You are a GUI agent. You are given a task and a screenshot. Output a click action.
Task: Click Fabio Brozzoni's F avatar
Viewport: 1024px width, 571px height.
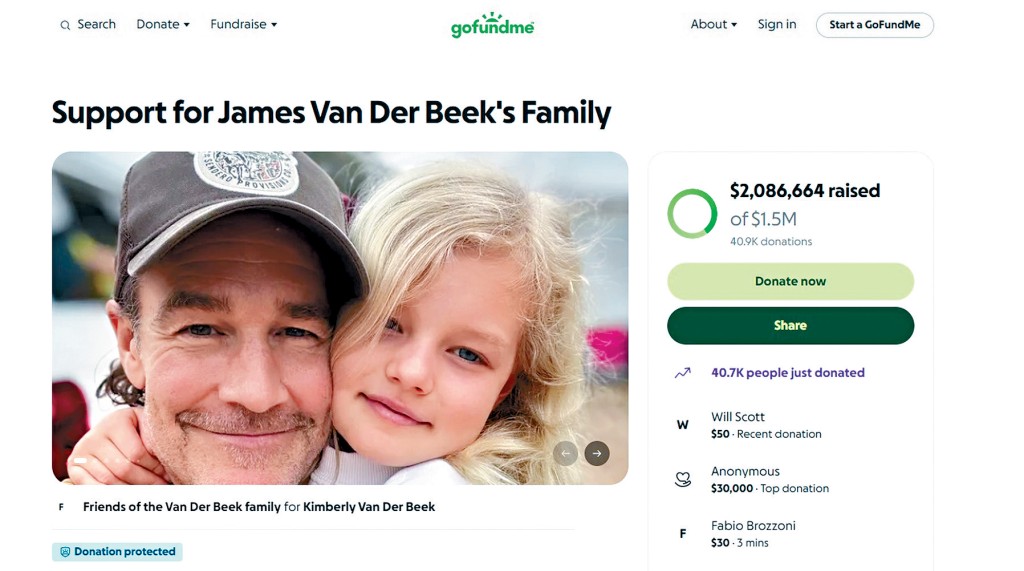point(683,534)
